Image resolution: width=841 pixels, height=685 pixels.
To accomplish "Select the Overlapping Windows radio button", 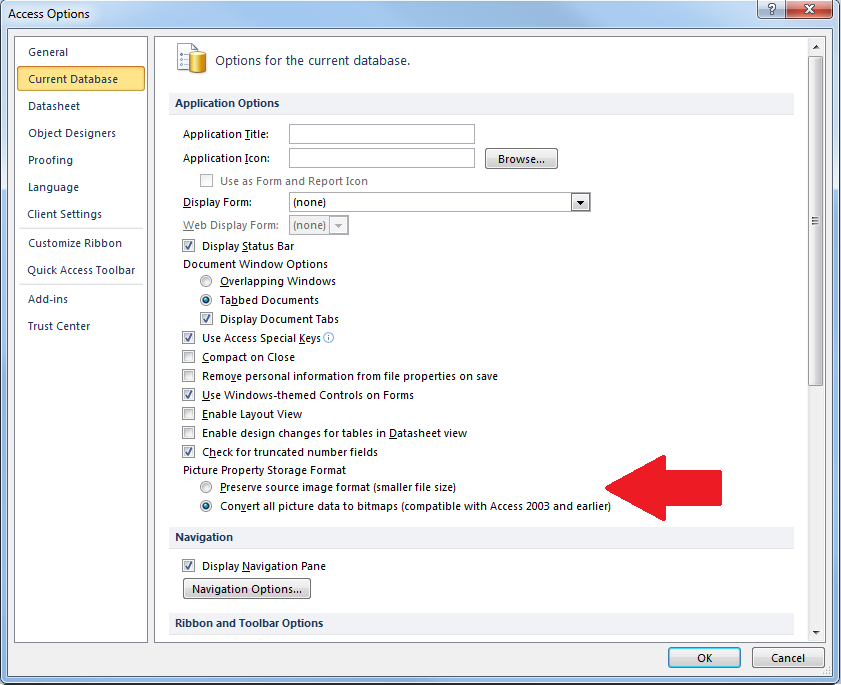I will pyautogui.click(x=206, y=281).
